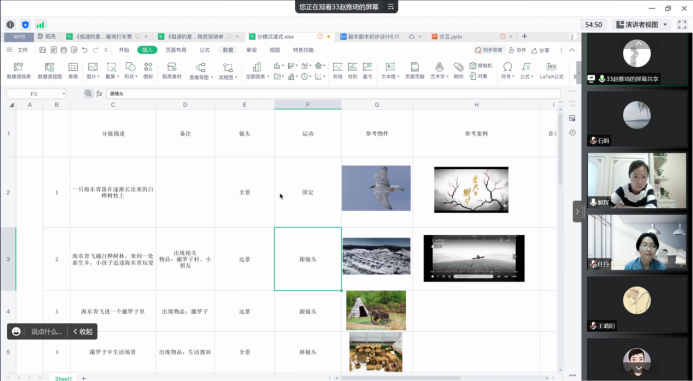The width and height of the screenshot is (693, 381).
Task: Open 页眉页脚 header and footer
Action: coord(415,71)
